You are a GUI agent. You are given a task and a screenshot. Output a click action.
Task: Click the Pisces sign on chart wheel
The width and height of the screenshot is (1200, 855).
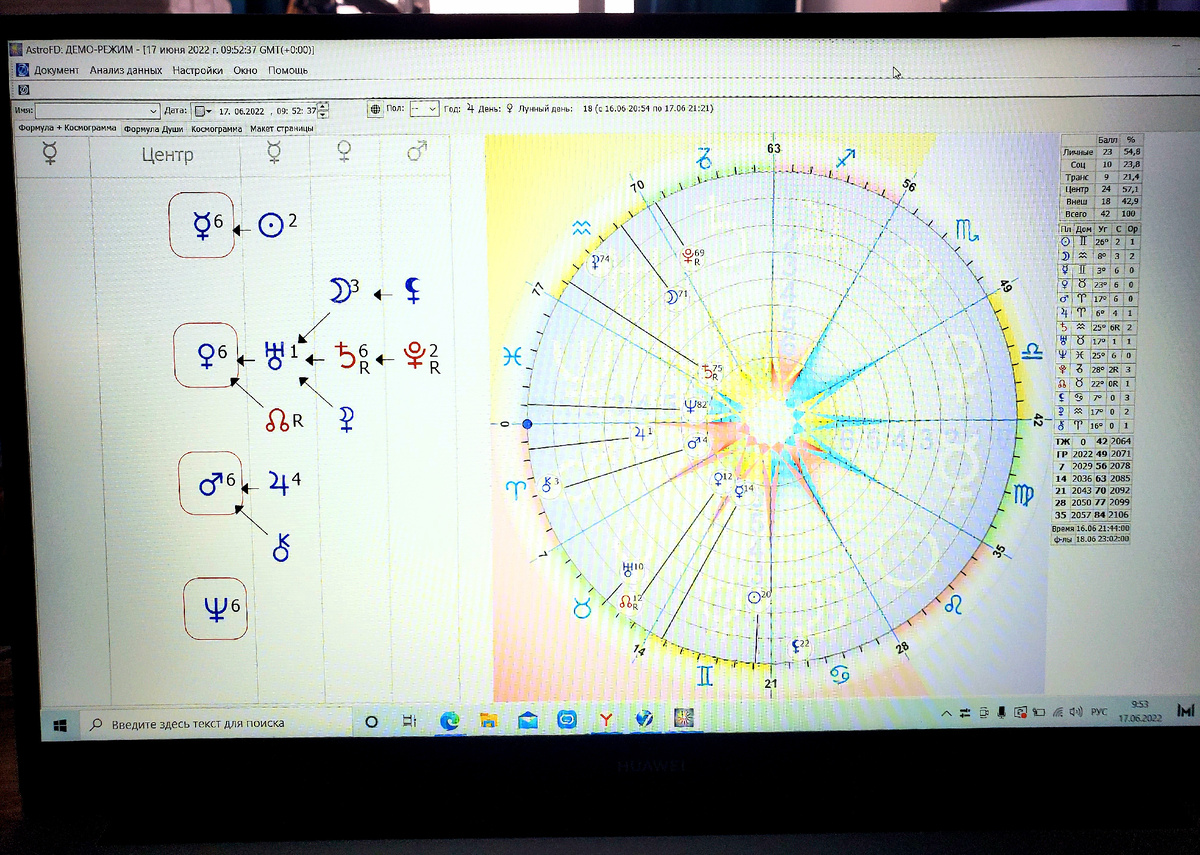click(x=512, y=356)
